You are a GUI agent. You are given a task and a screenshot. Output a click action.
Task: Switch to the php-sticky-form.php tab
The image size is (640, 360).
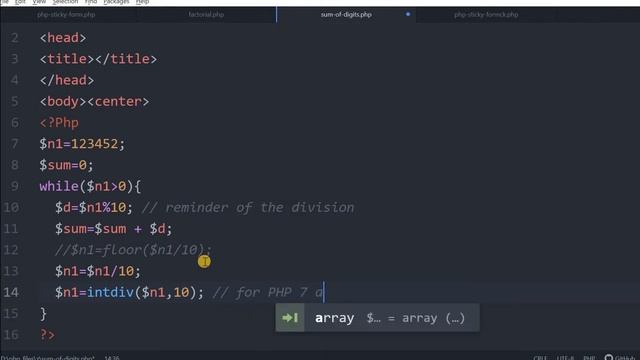click(66, 15)
